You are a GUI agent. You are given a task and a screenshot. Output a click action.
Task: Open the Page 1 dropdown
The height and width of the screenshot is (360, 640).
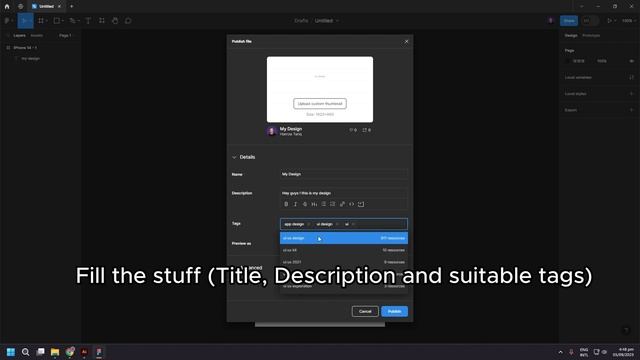click(65, 36)
